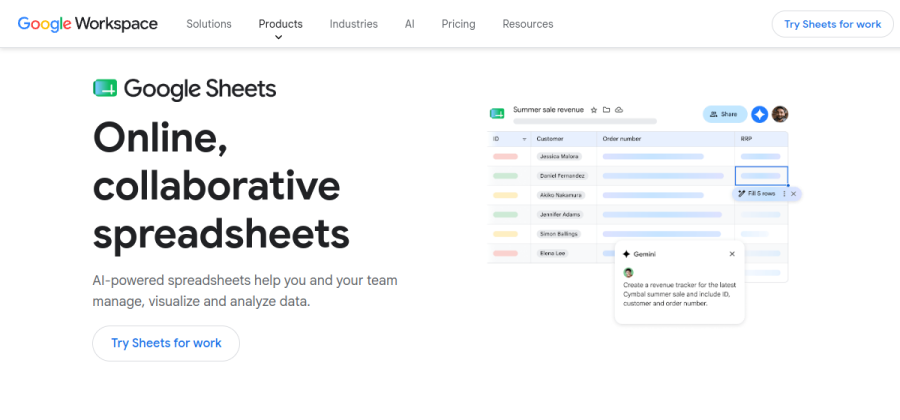The width and height of the screenshot is (900, 420).
Task: Select the Order number column header
Action: click(622, 139)
